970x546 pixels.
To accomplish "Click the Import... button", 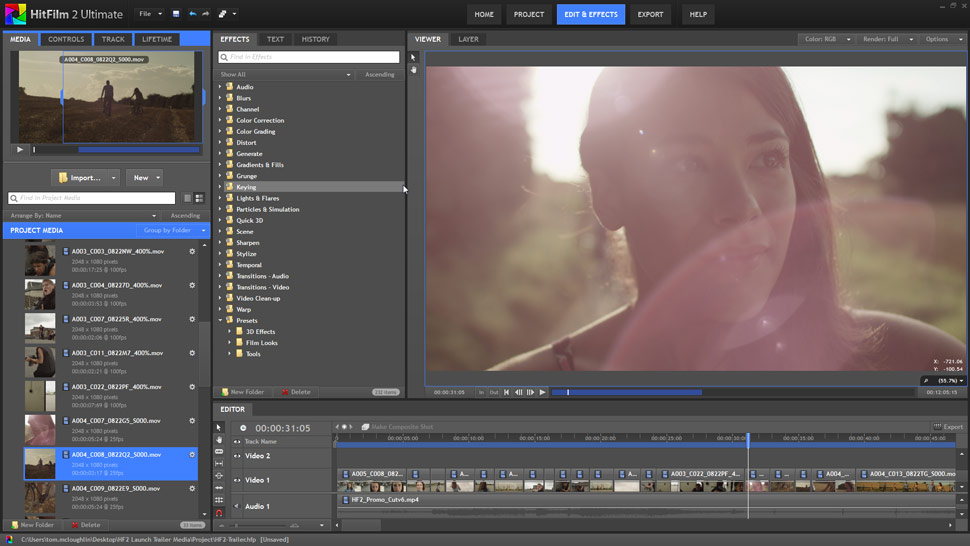I will coord(80,177).
